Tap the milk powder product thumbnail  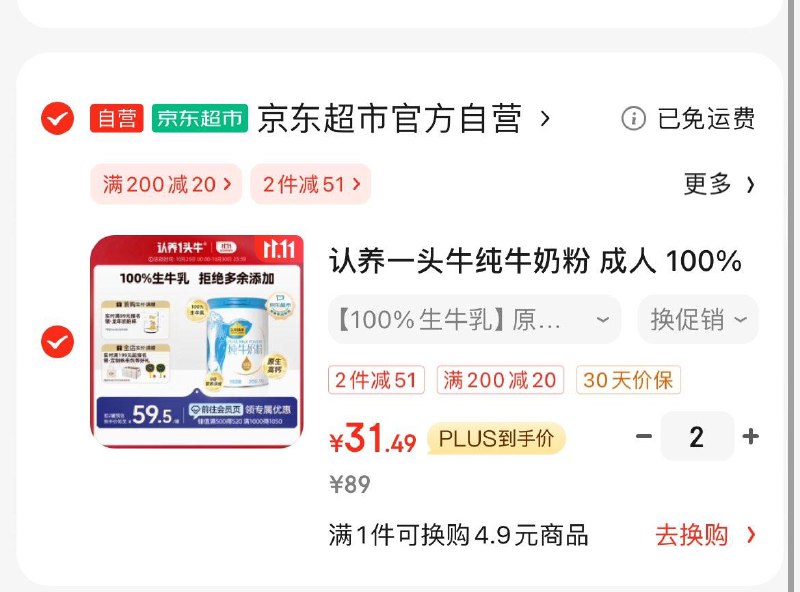(197, 341)
